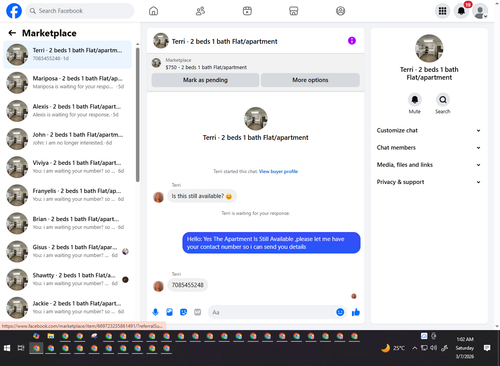Click the Facebook logo
Screen dimensions: 500x366
14,11
